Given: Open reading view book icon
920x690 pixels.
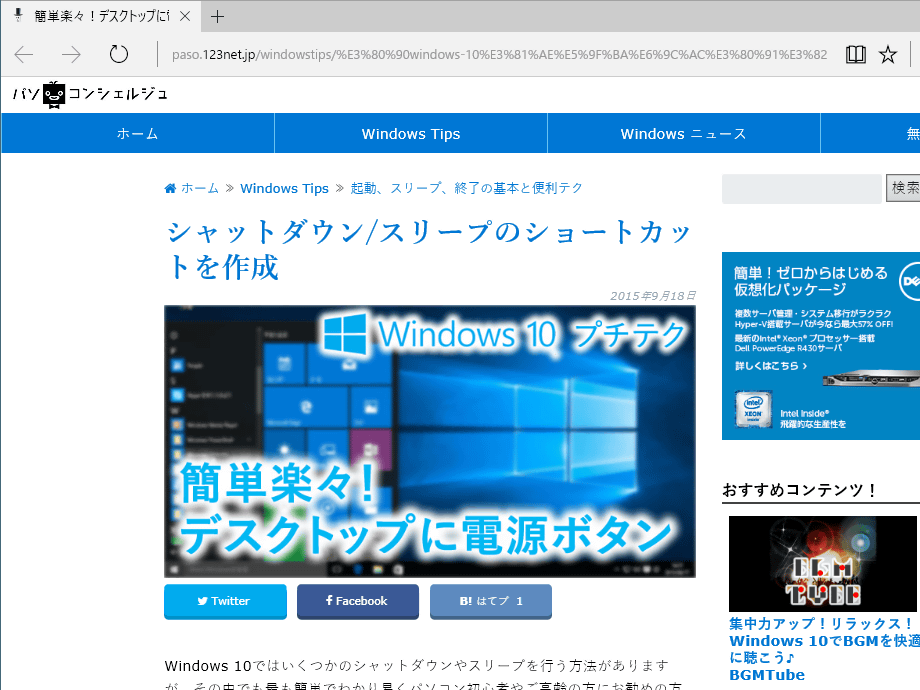Looking at the screenshot, I should [855, 55].
